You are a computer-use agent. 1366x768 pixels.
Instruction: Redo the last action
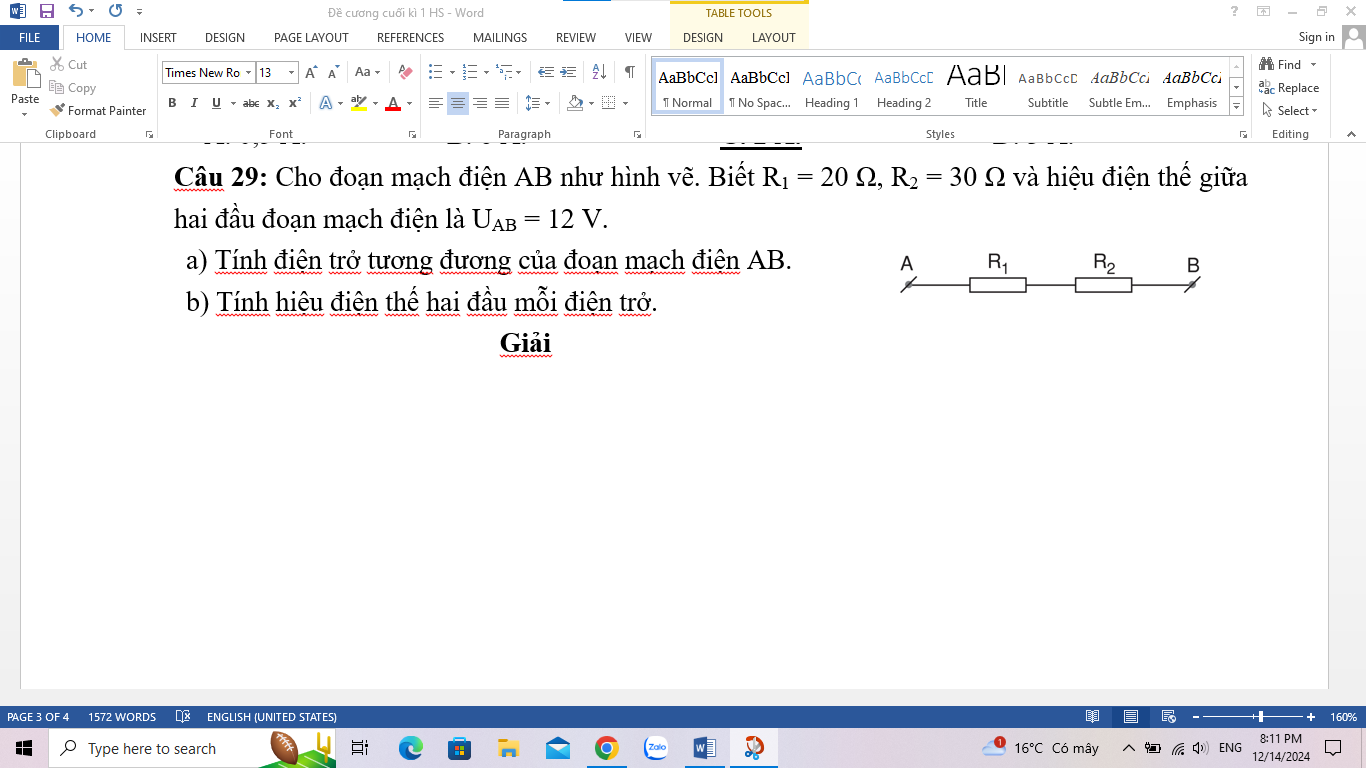click(x=115, y=12)
